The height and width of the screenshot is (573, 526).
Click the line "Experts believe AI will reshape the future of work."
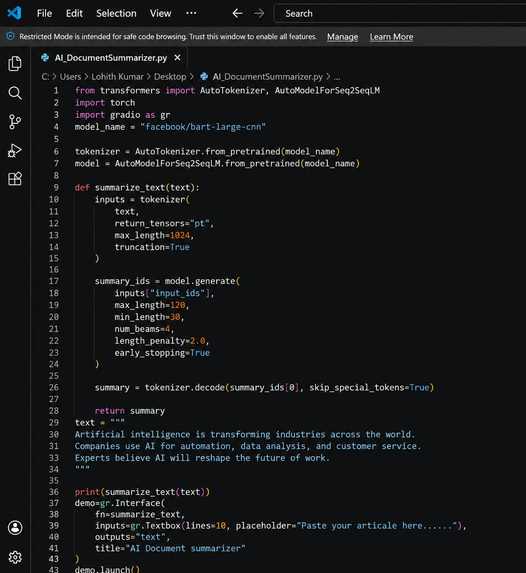pos(202,458)
